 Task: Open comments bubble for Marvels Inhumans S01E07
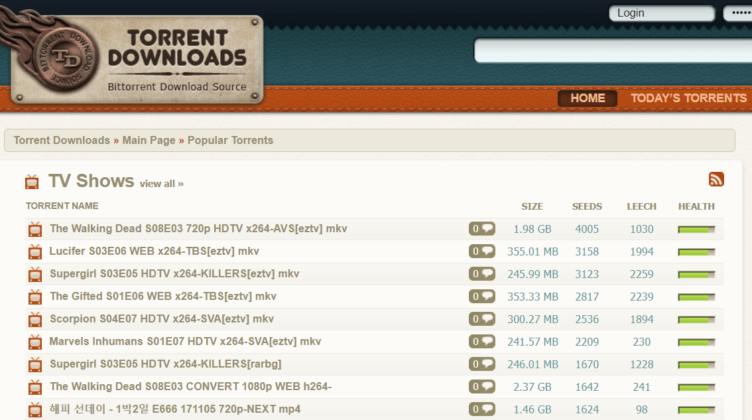coord(482,341)
